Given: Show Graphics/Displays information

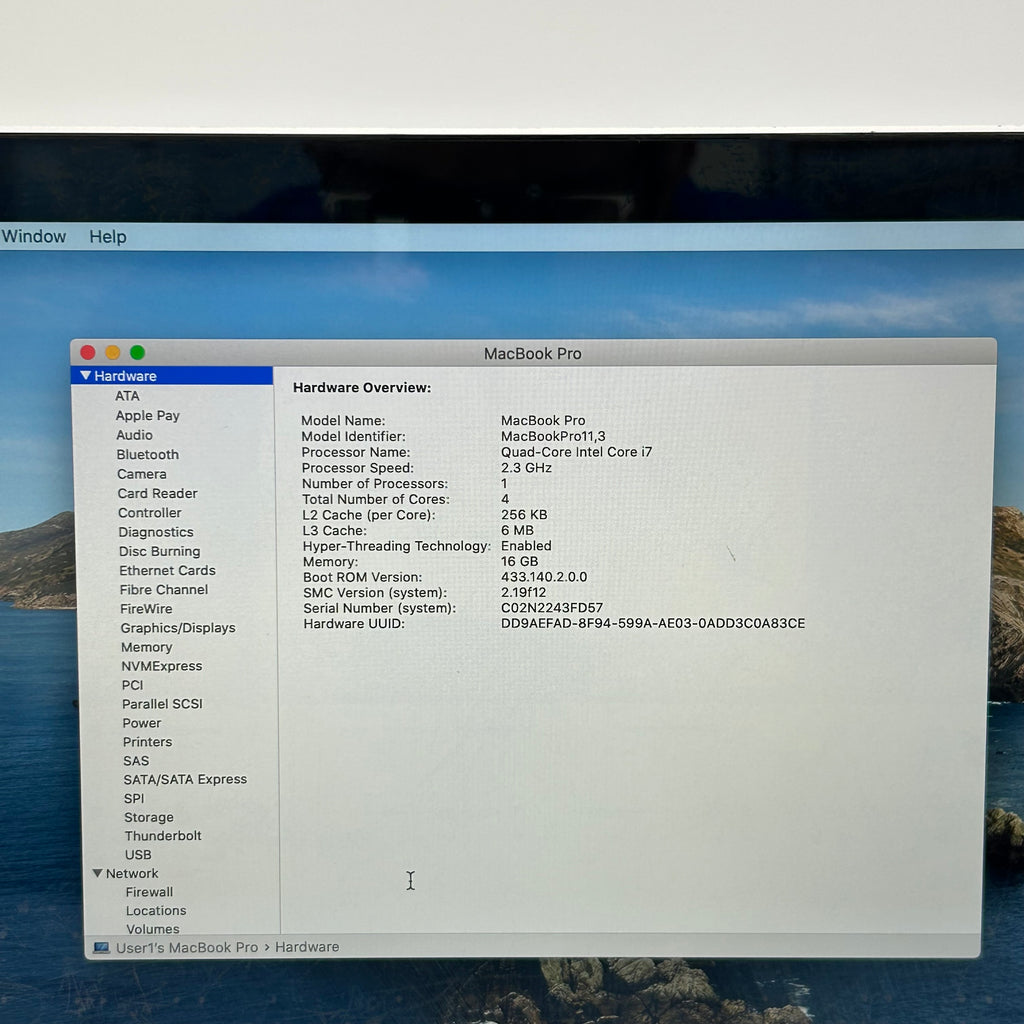Looking at the screenshot, I should (x=178, y=628).
